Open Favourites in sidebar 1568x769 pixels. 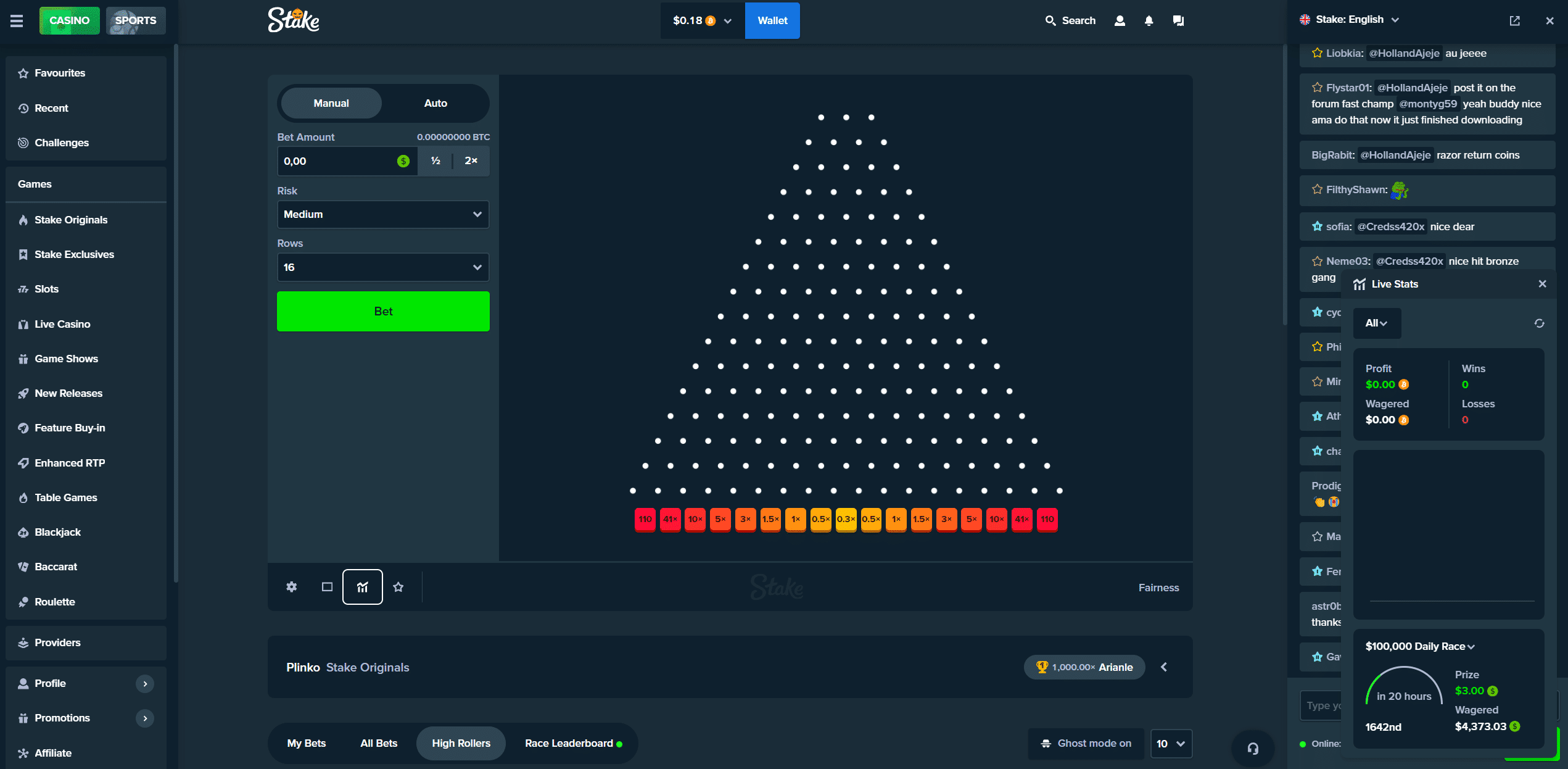pyautogui.click(x=86, y=73)
